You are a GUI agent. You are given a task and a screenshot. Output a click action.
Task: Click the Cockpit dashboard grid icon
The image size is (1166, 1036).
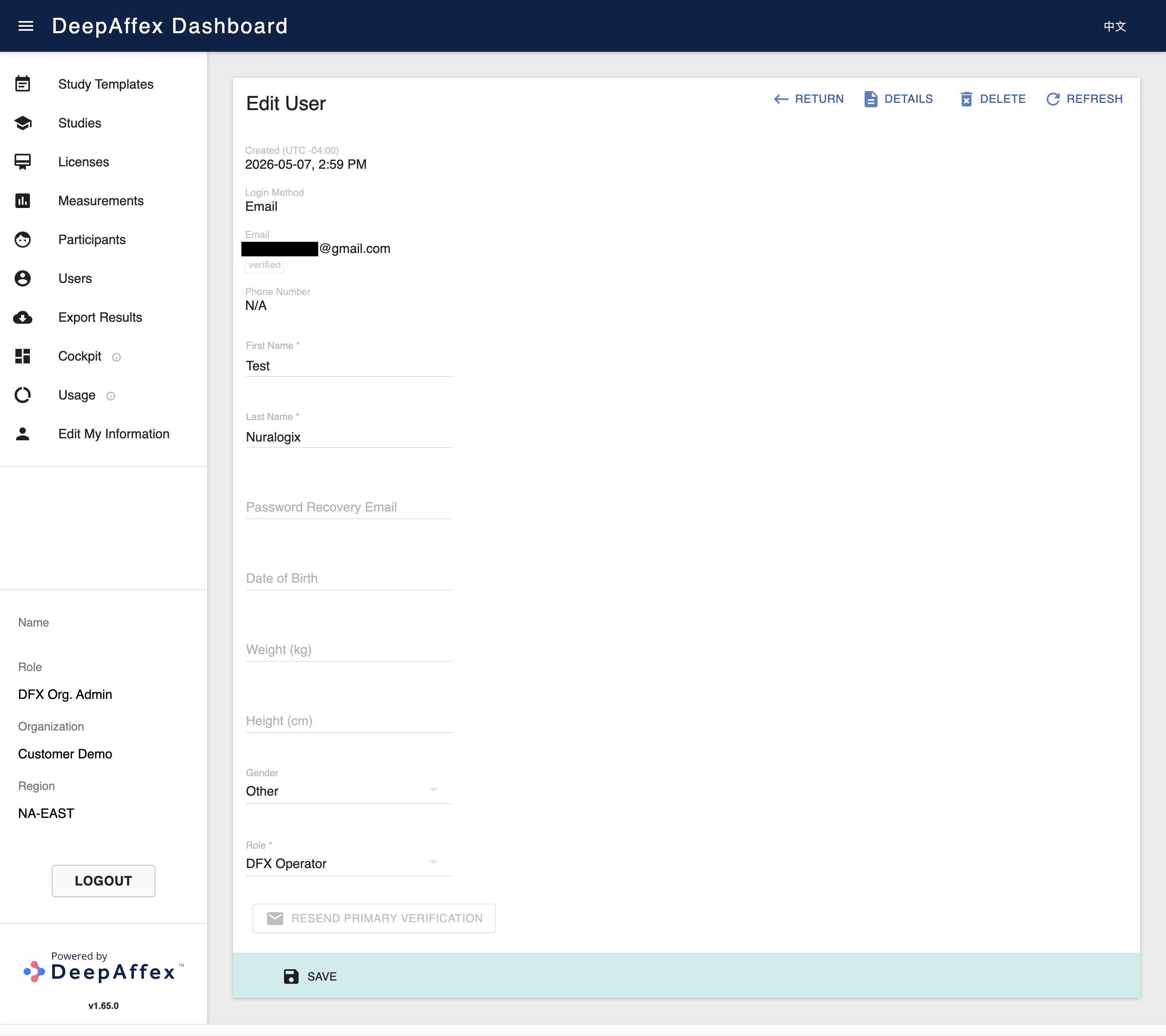(x=23, y=356)
